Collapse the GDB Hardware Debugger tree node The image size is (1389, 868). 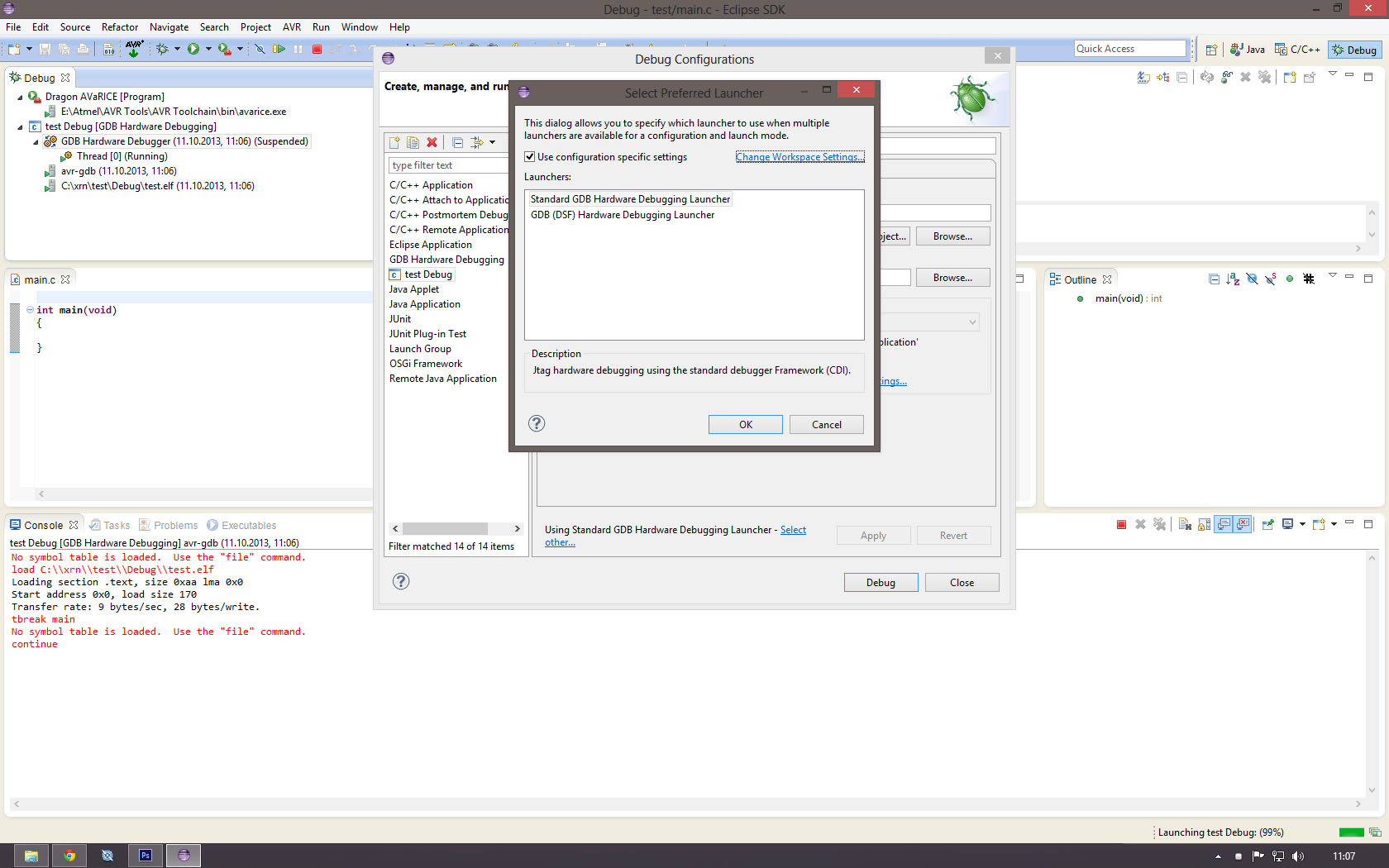(35, 141)
